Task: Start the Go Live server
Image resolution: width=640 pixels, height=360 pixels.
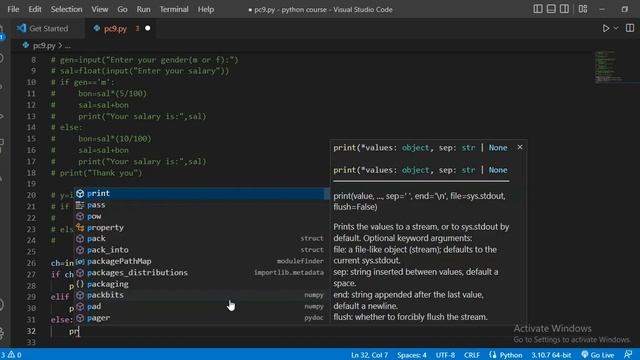Action: [x=598, y=355]
